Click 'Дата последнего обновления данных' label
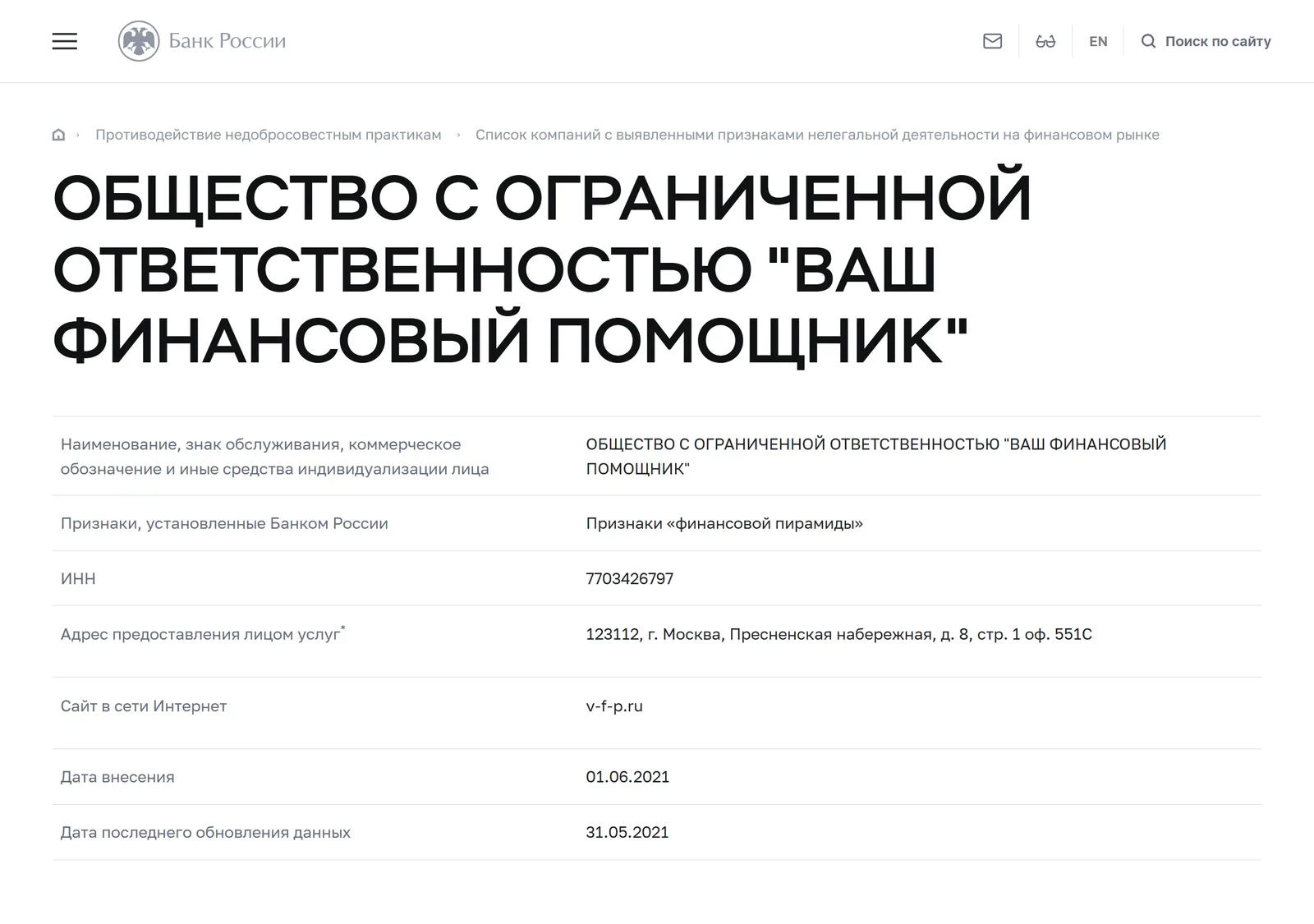Viewport: 1314px width, 924px height. 205,833
